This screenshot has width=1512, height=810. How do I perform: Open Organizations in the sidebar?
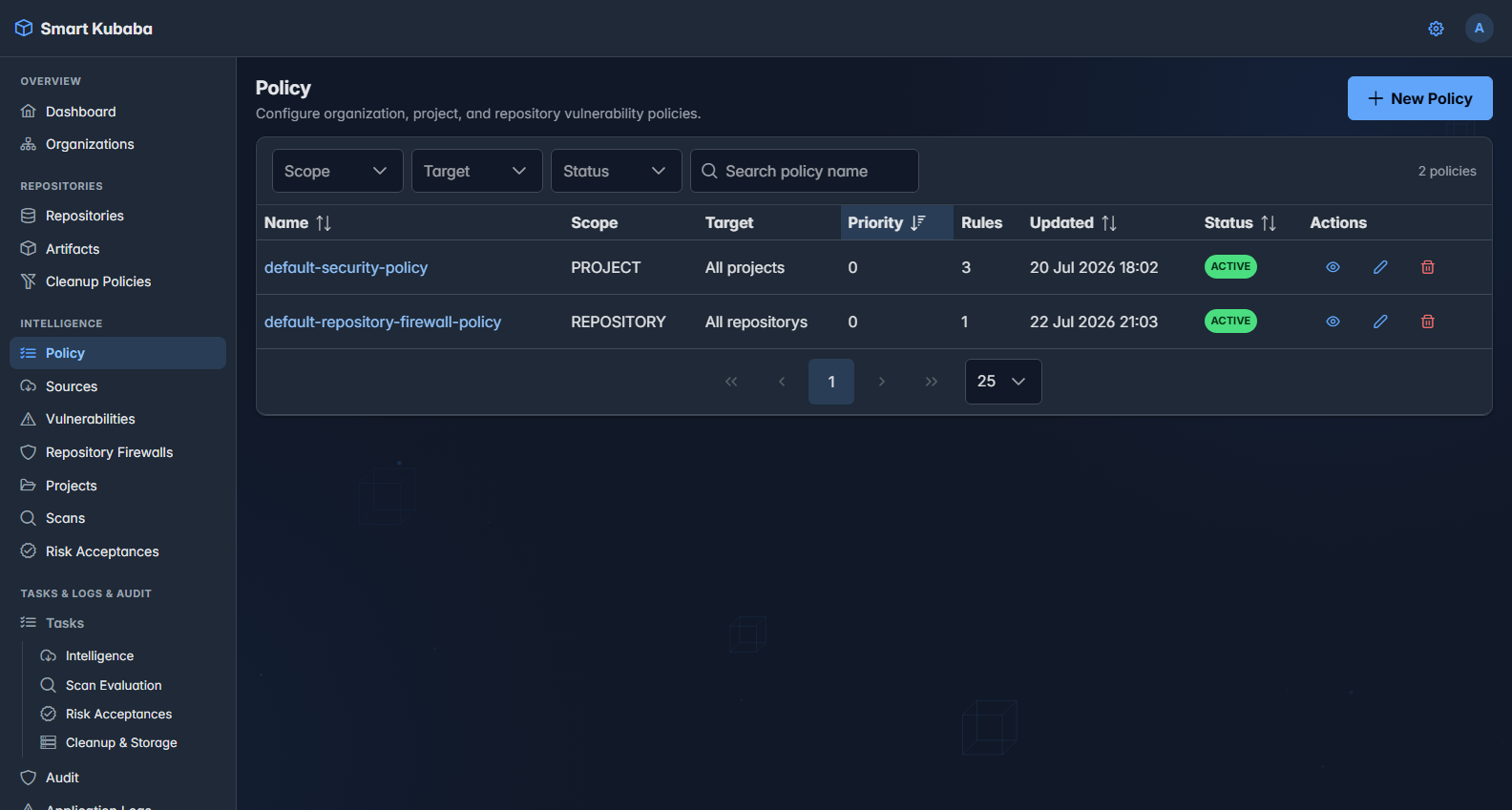click(x=118, y=144)
